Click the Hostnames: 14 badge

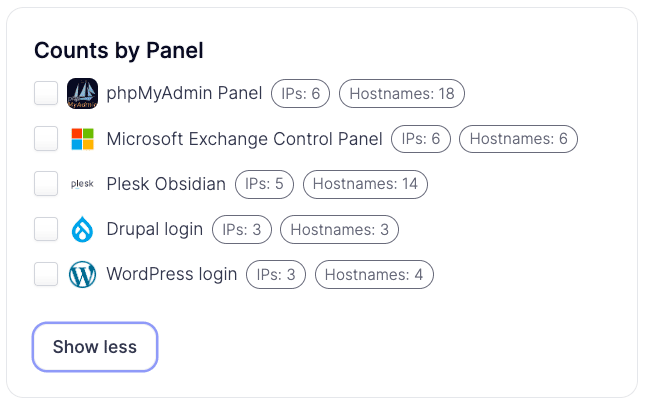point(365,184)
